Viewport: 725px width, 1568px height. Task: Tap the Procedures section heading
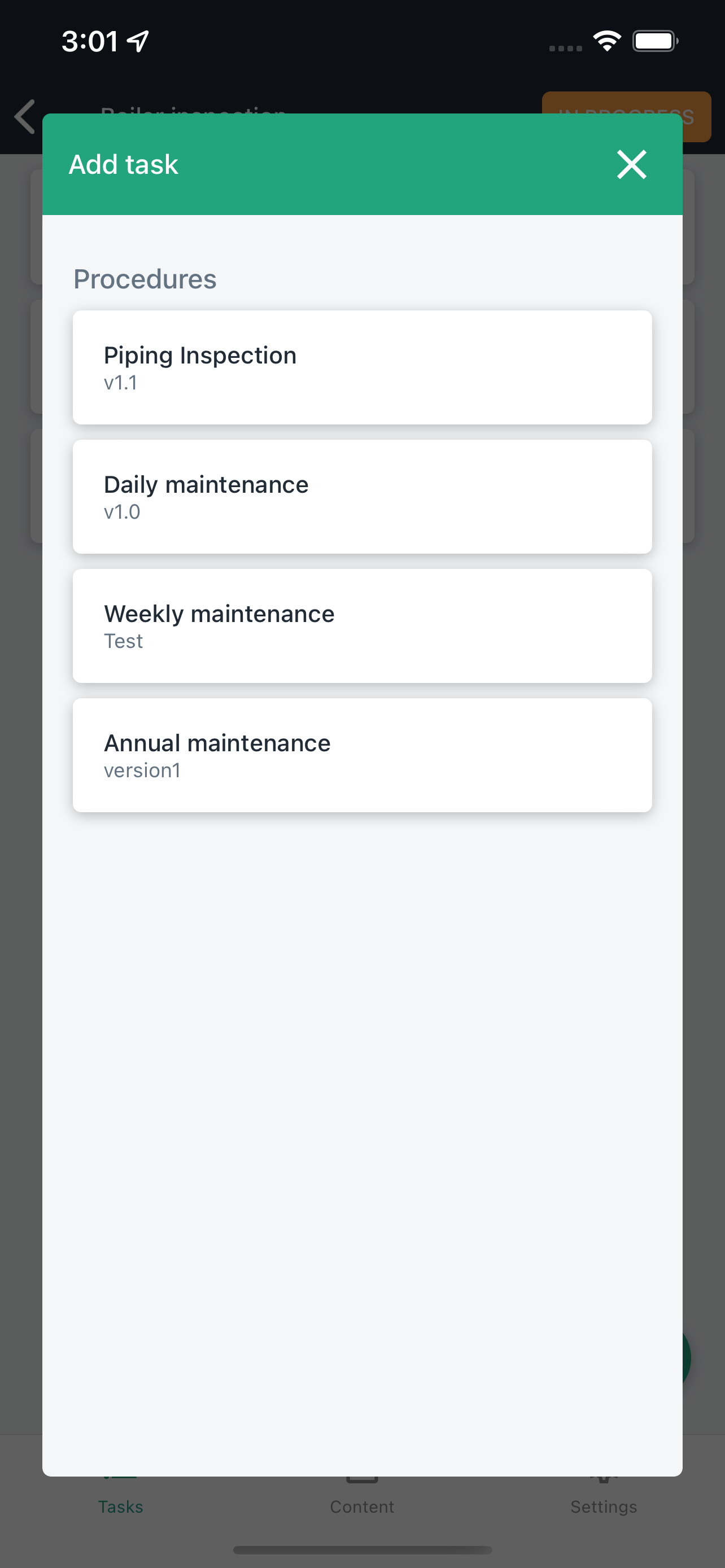coord(145,279)
